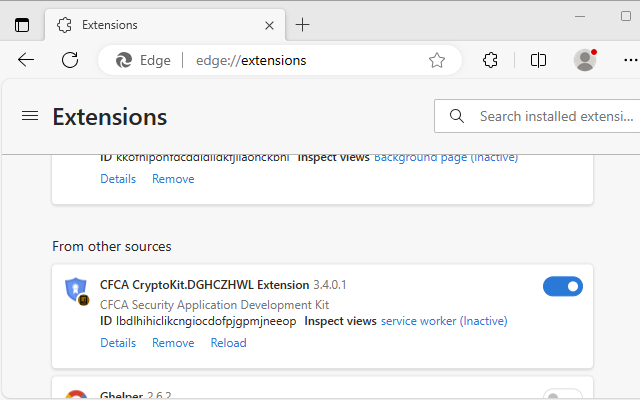640x400 pixels.
Task: Open the Extensions hamburger menu
Action: [30, 116]
